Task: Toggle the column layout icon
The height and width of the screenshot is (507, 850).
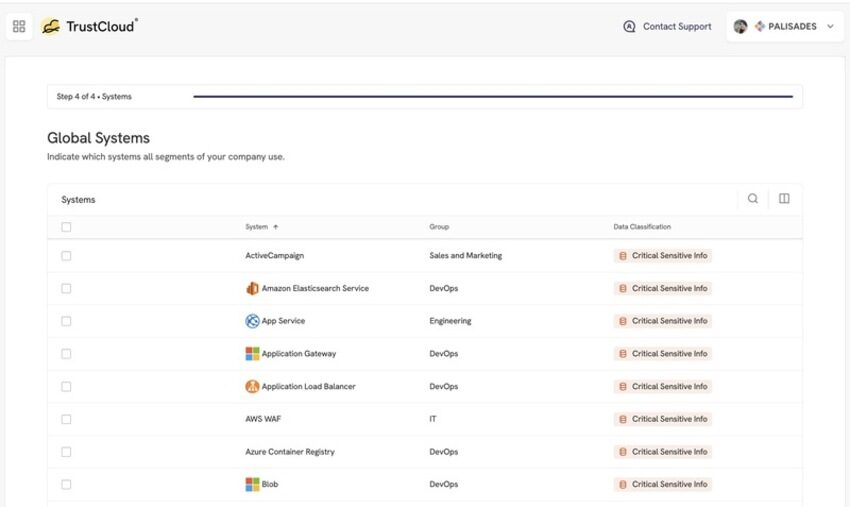Action: click(x=784, y=198)
